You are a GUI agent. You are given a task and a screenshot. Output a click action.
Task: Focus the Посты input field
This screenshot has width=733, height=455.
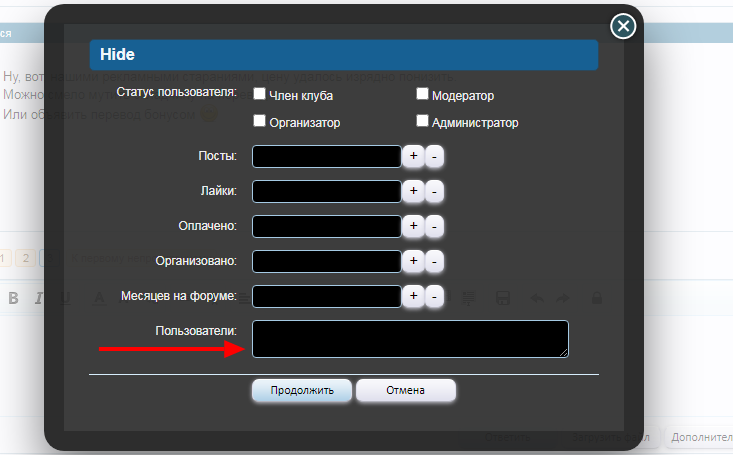[326, 156]
